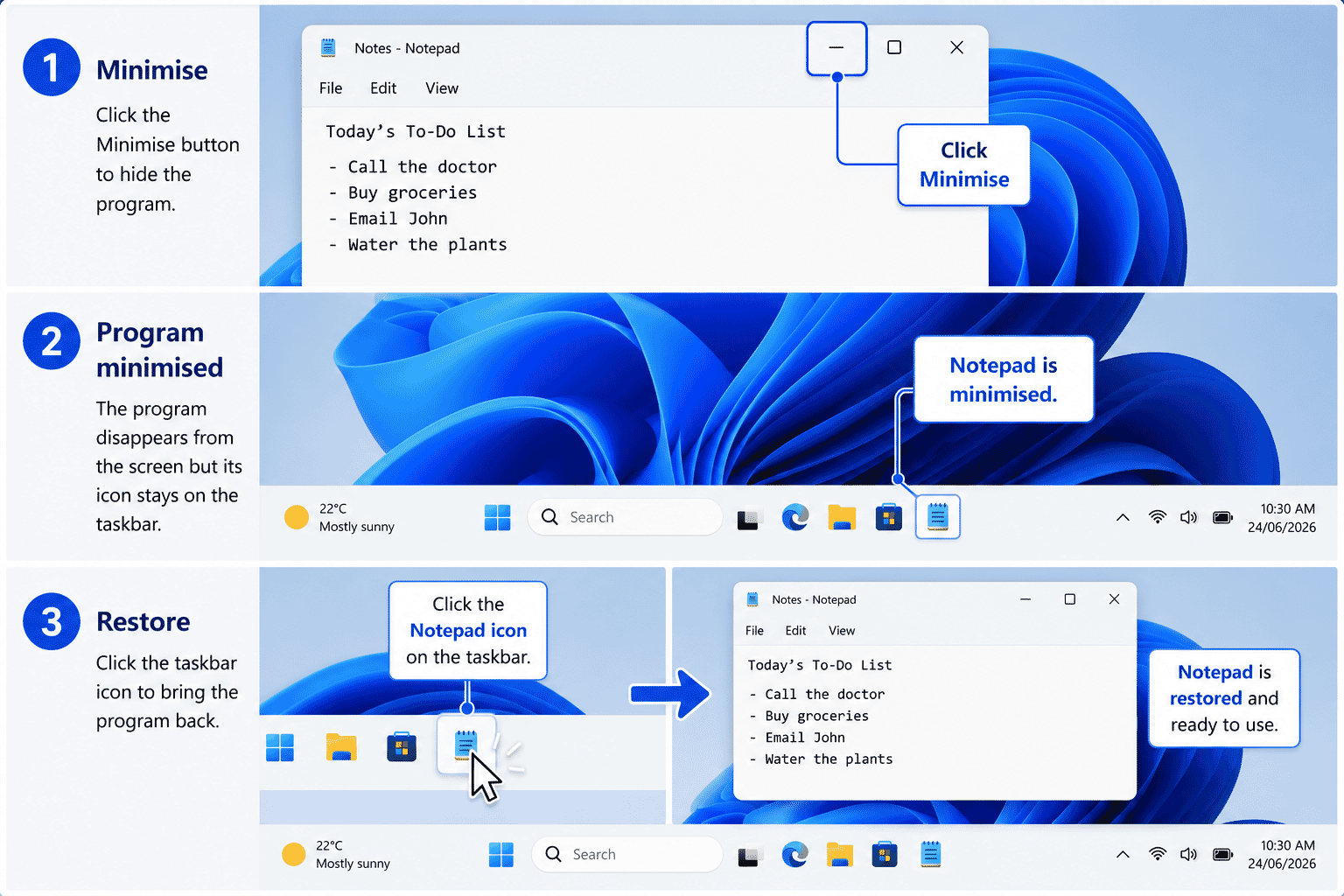Click the highlighted Notepad icon on step 2 taskbar
The image size is (1344, 896).
tap(938, 517)
